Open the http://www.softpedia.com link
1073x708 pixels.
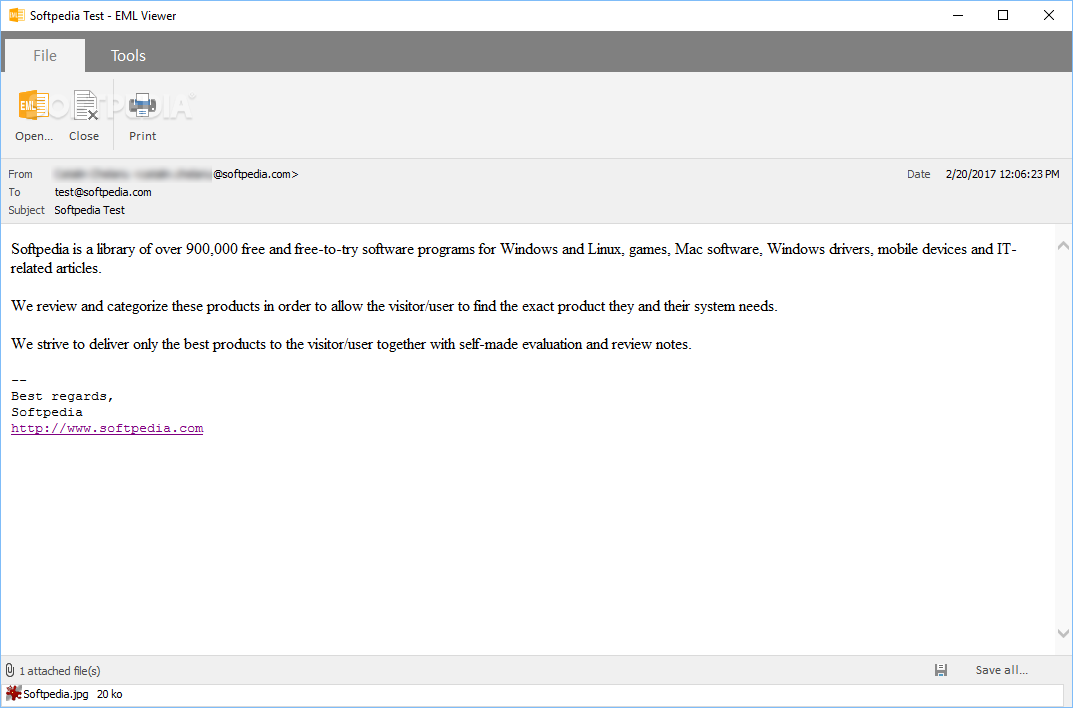tap(107, 428)
